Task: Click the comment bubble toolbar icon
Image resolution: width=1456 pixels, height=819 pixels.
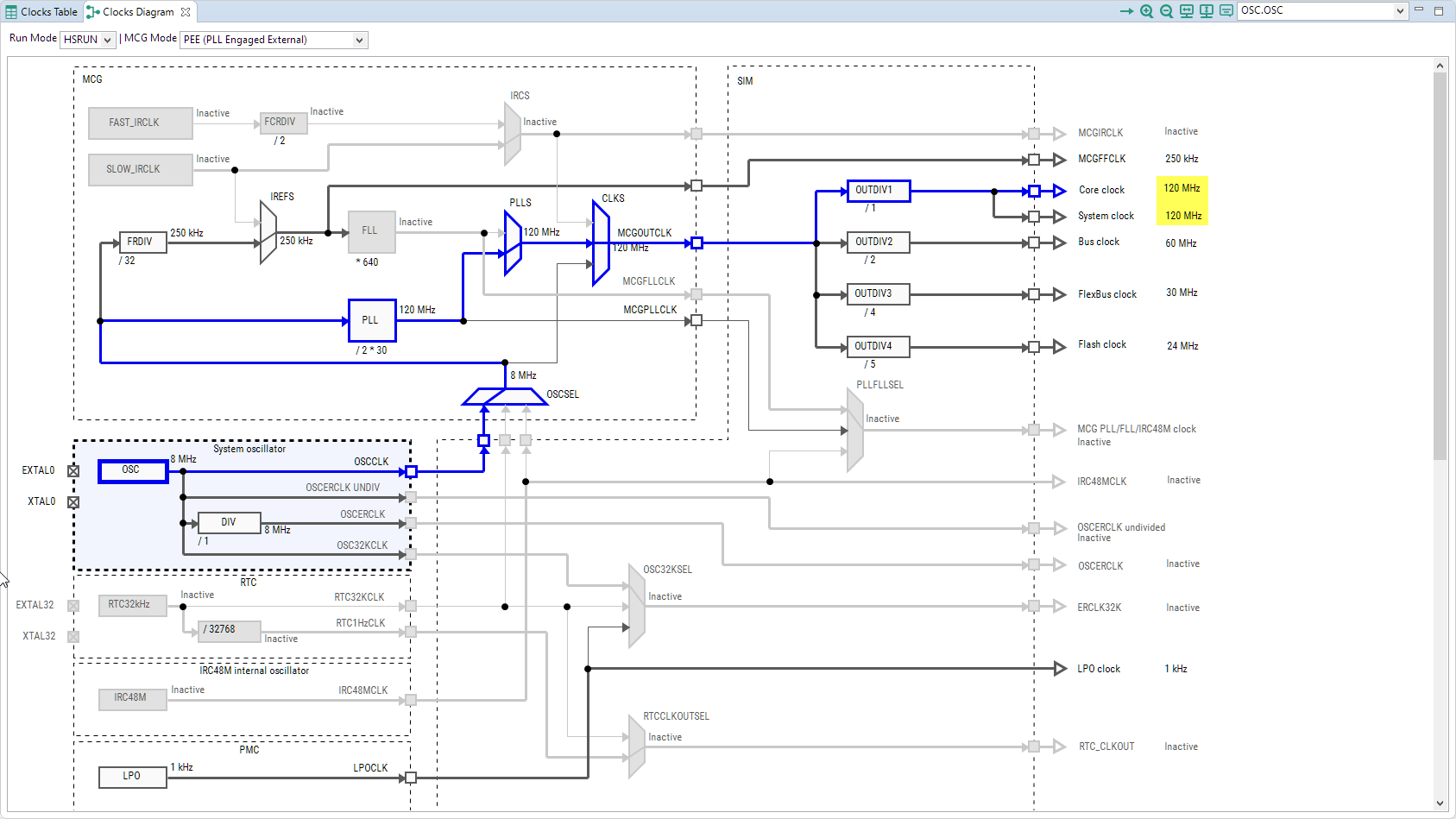Action: [x=1226, y=11]
